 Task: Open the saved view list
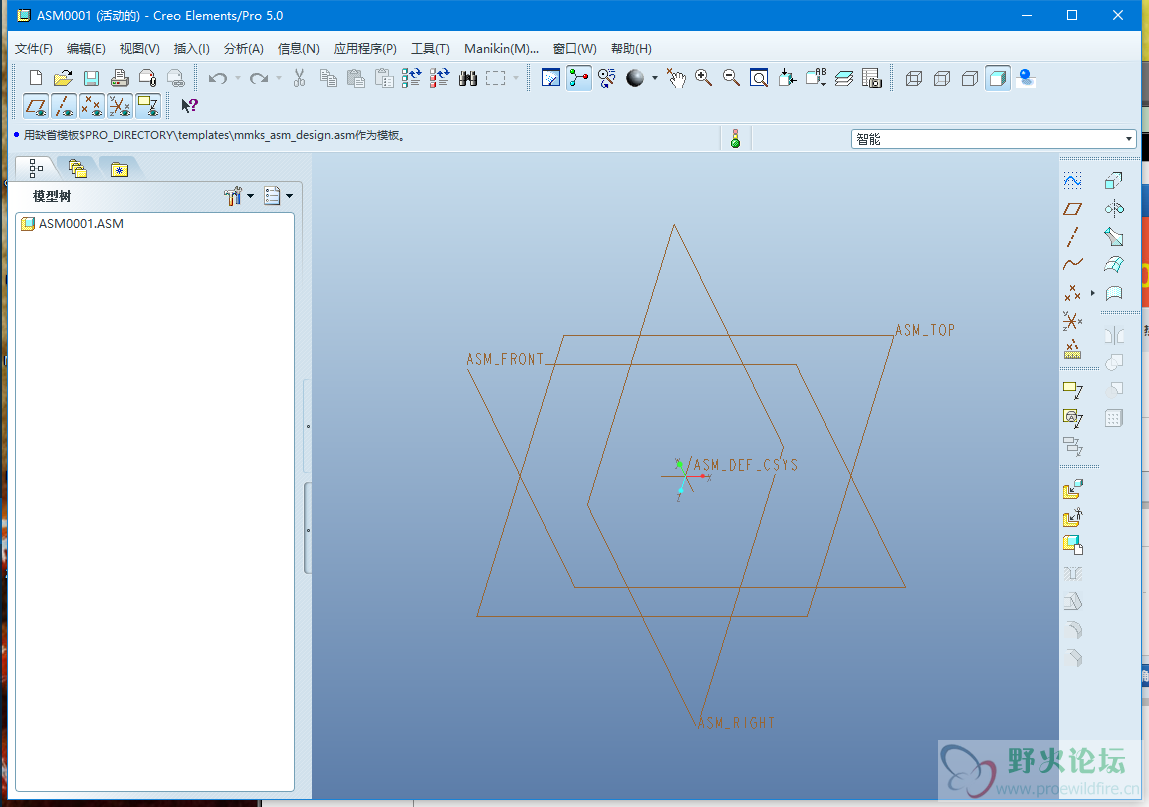(x=816, y=78)
